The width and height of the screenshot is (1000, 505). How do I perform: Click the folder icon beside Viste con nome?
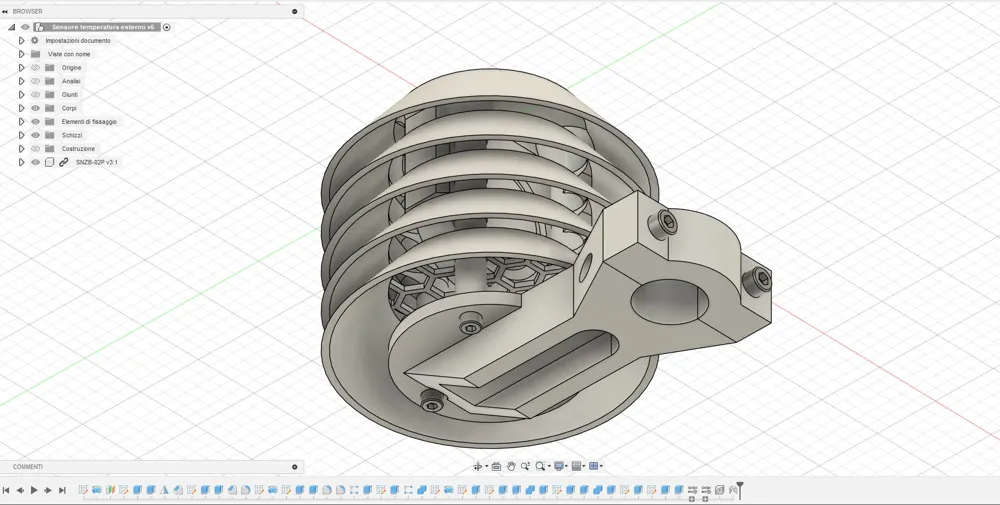click(36, 54)
